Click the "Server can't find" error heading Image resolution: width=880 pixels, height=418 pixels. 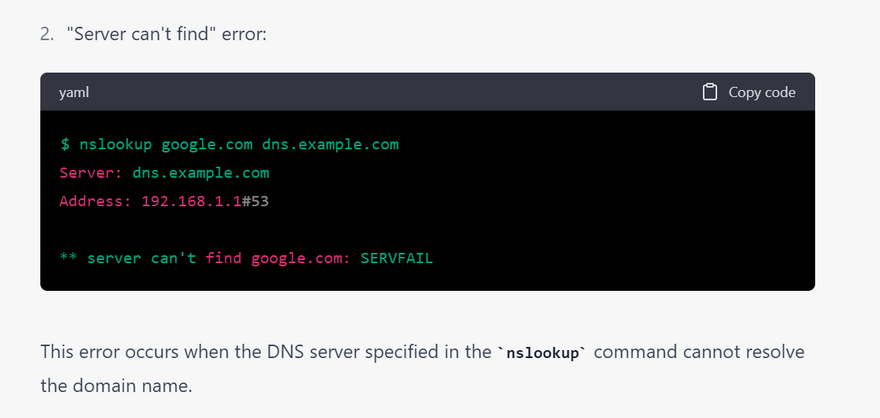[162, 34]
